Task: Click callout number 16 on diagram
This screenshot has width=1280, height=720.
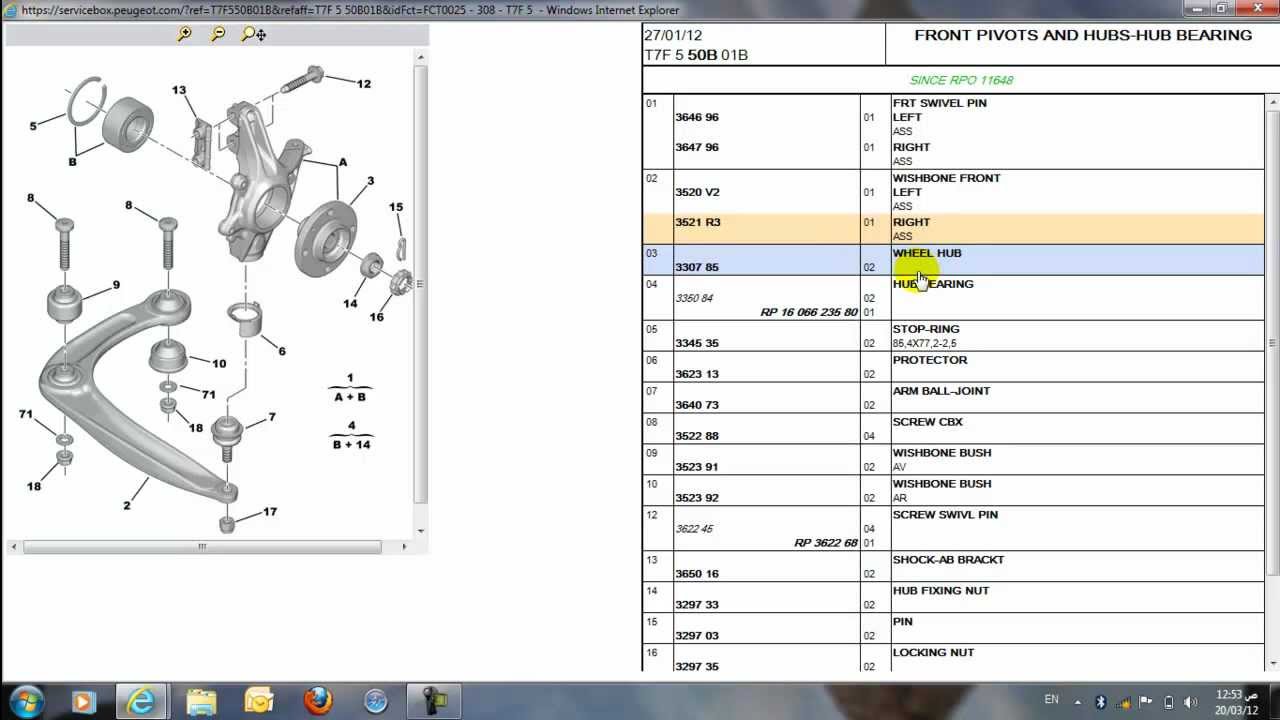Action: pos(376,317)
